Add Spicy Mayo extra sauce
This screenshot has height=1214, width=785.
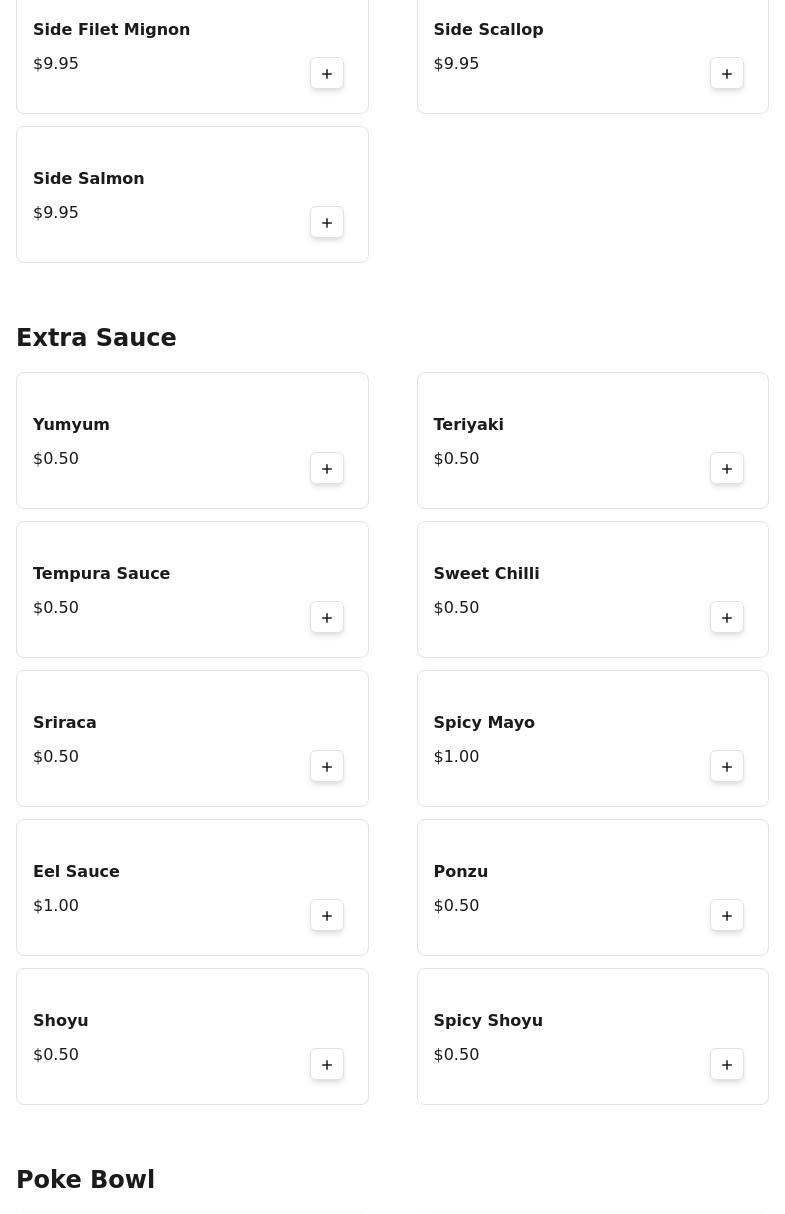[727, 766]
